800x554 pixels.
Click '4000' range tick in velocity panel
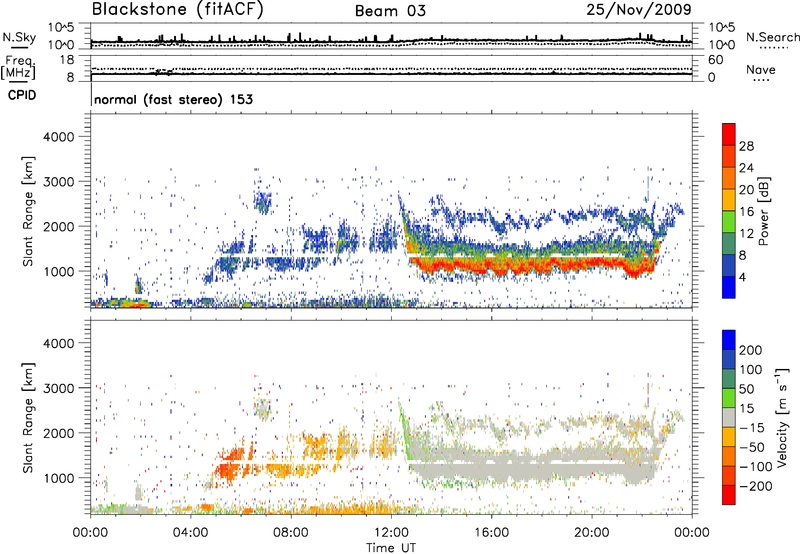coord(58,343)
